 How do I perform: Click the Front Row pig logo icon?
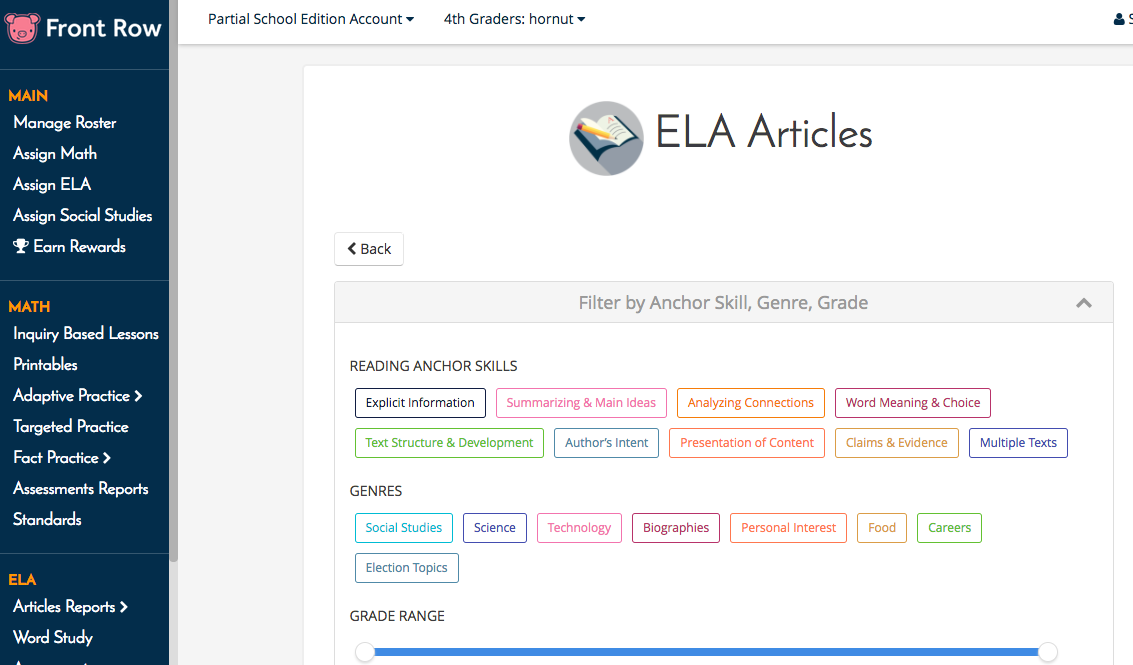(22, 28)
